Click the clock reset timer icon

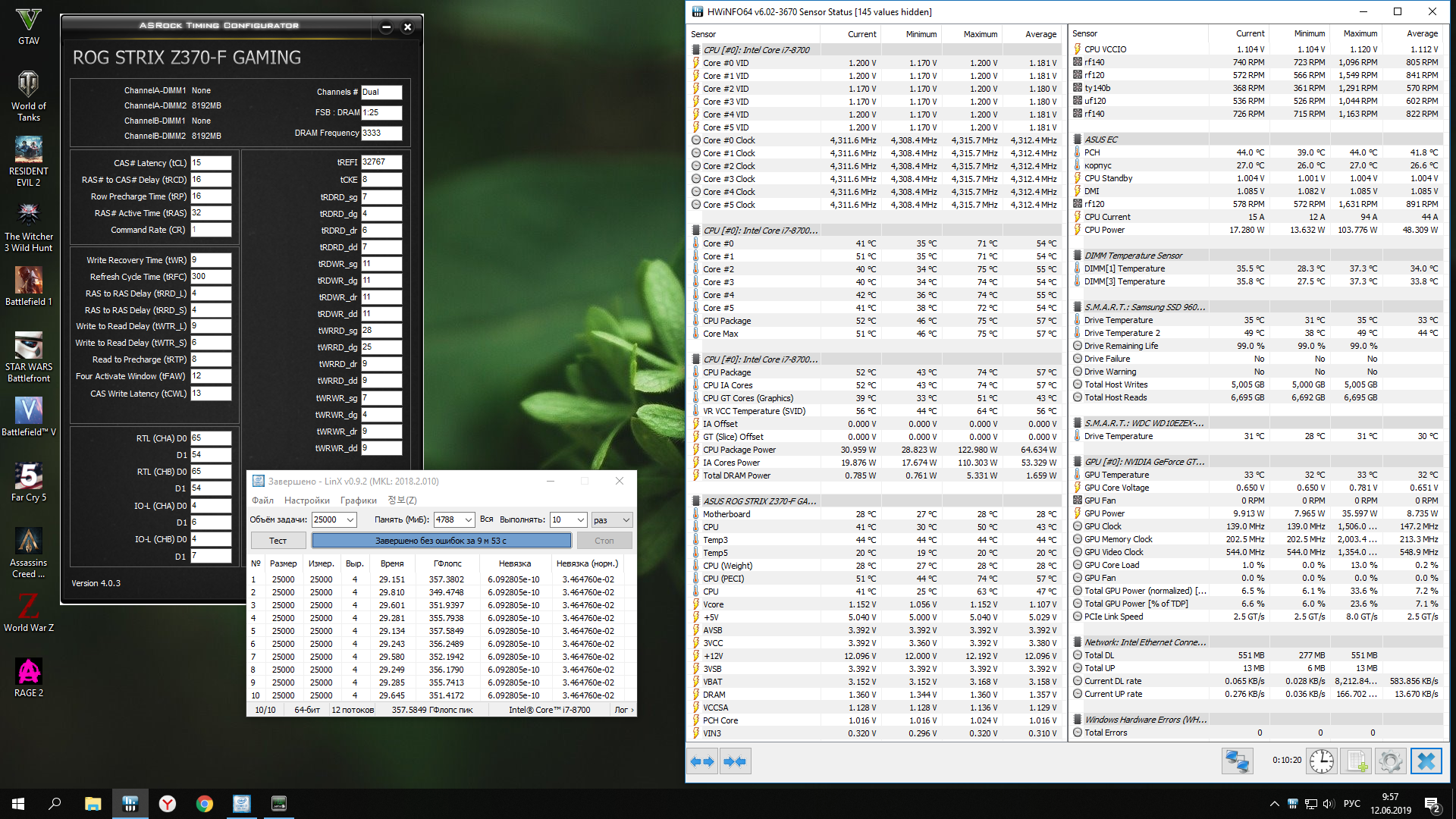click(x=1321, y=761)
